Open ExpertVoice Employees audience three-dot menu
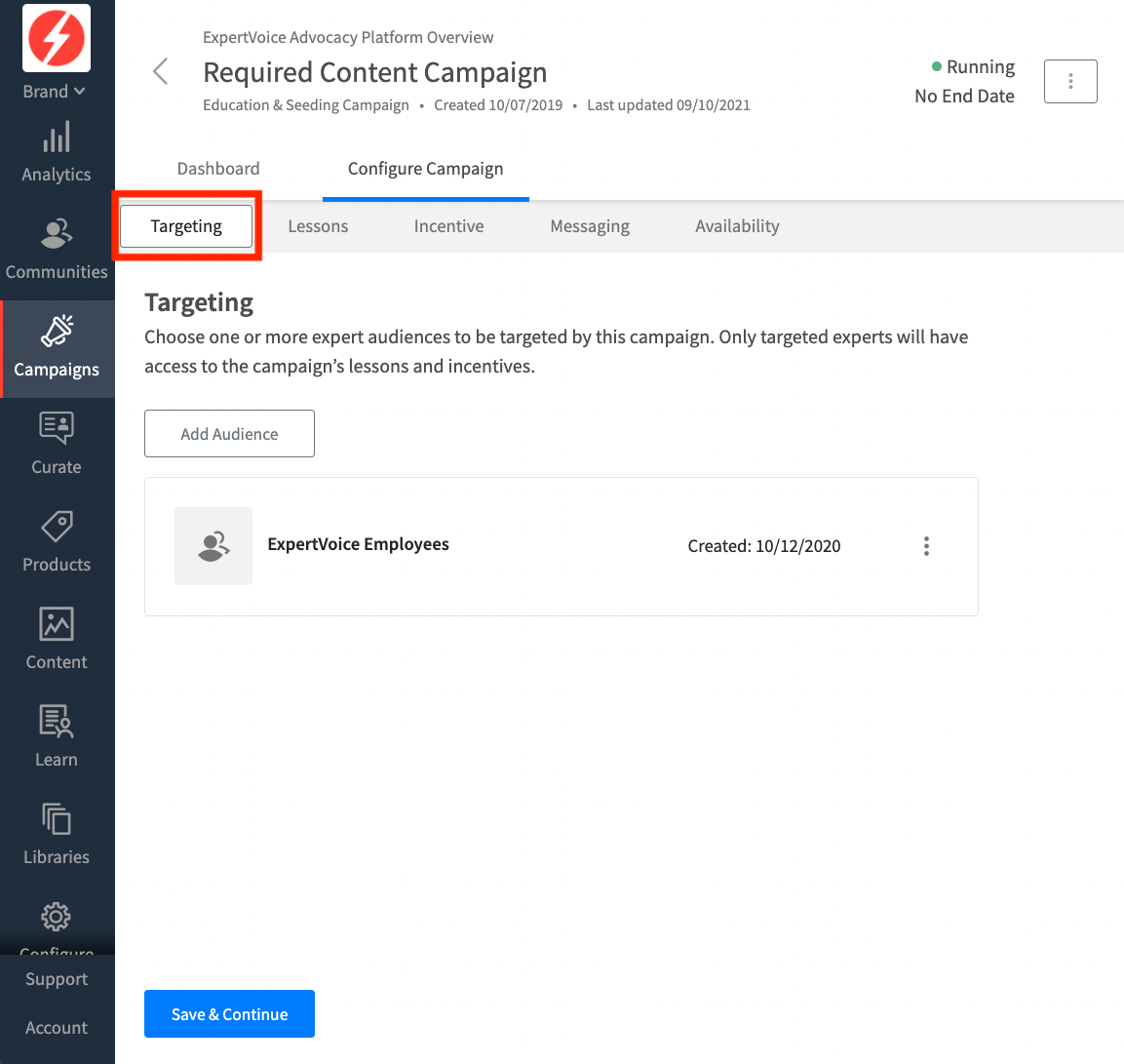 tap(926, 546)
